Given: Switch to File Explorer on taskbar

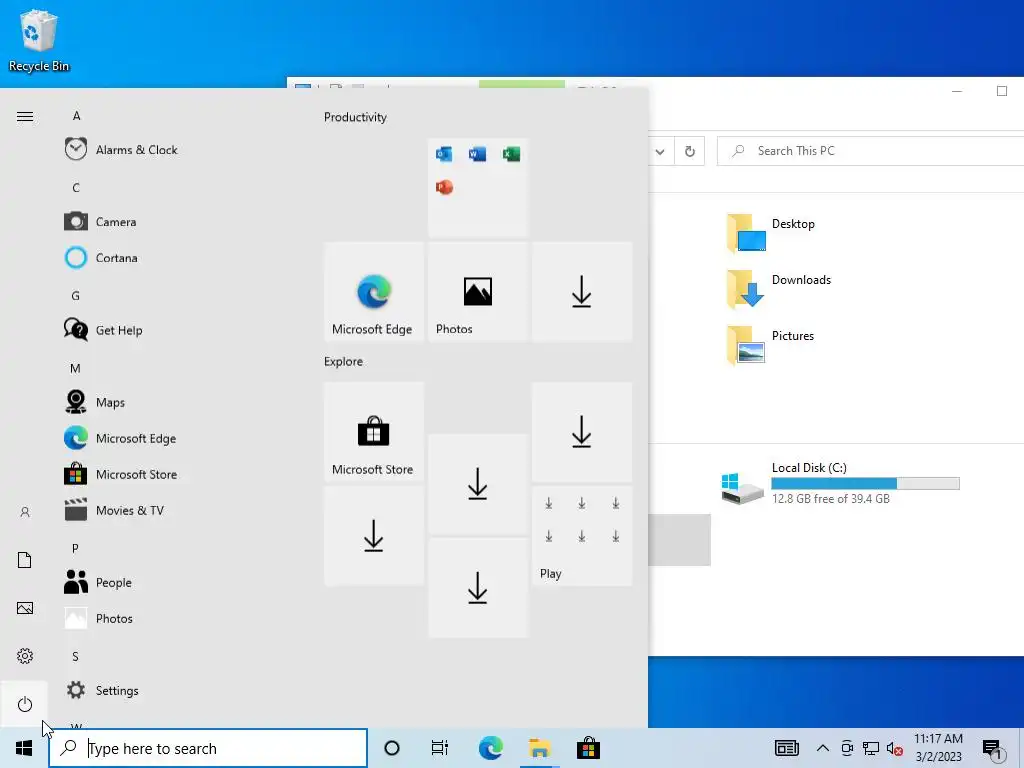Looking at the screenshot, I should pos(539,748).
